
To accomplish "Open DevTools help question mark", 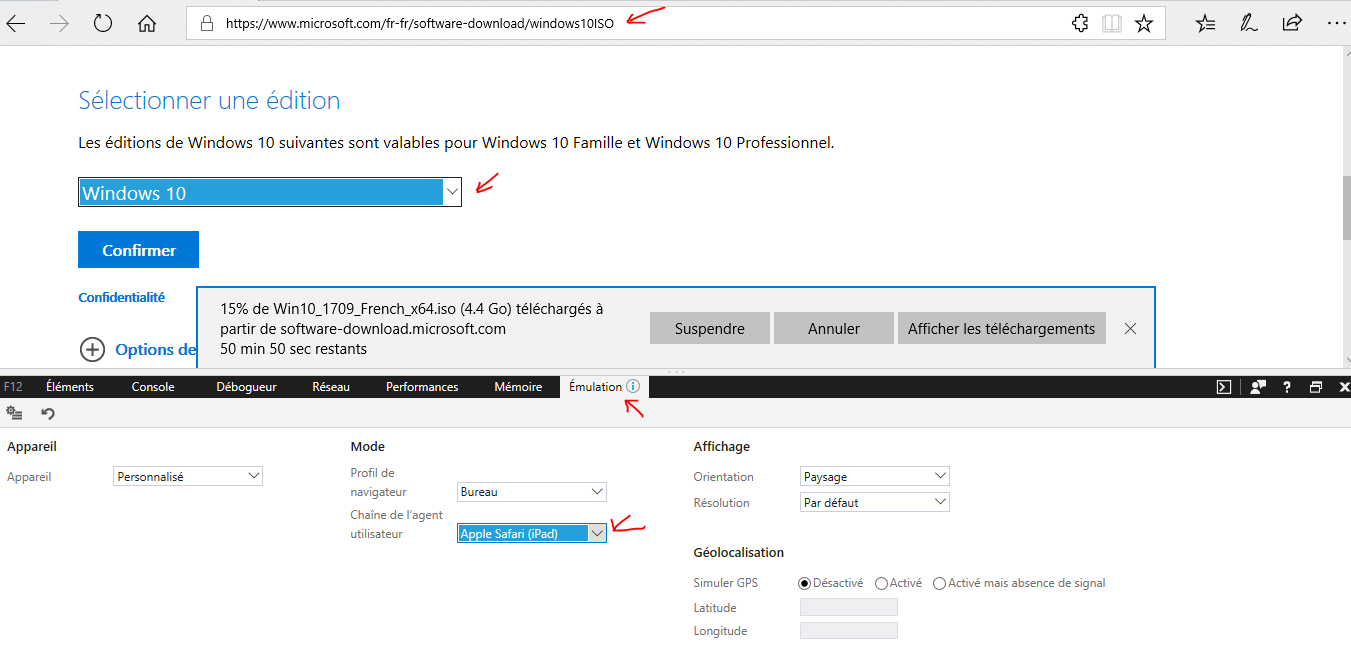I will (1287, 387).
